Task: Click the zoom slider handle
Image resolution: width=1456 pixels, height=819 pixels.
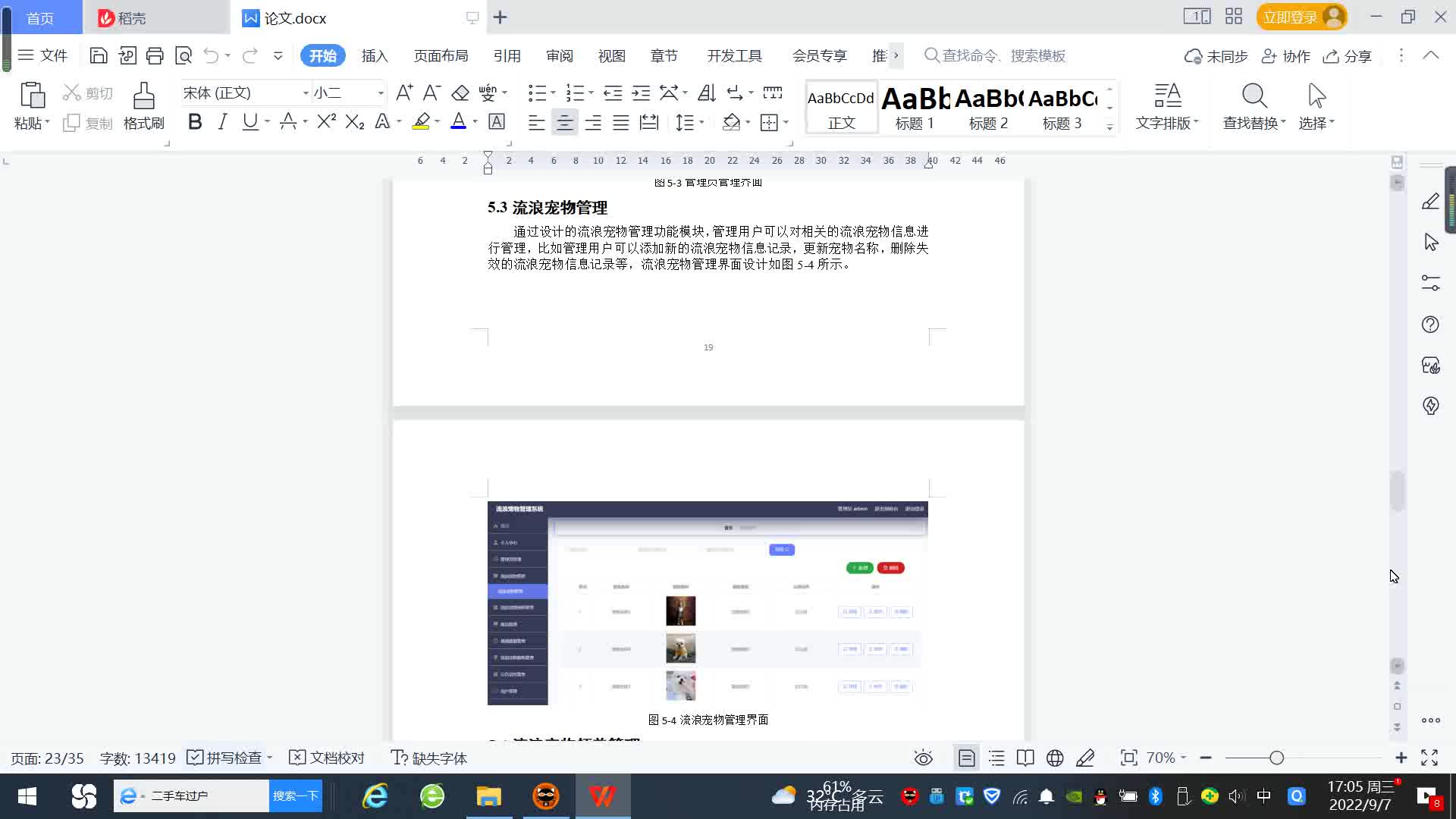Action: tap(1276, 758)
